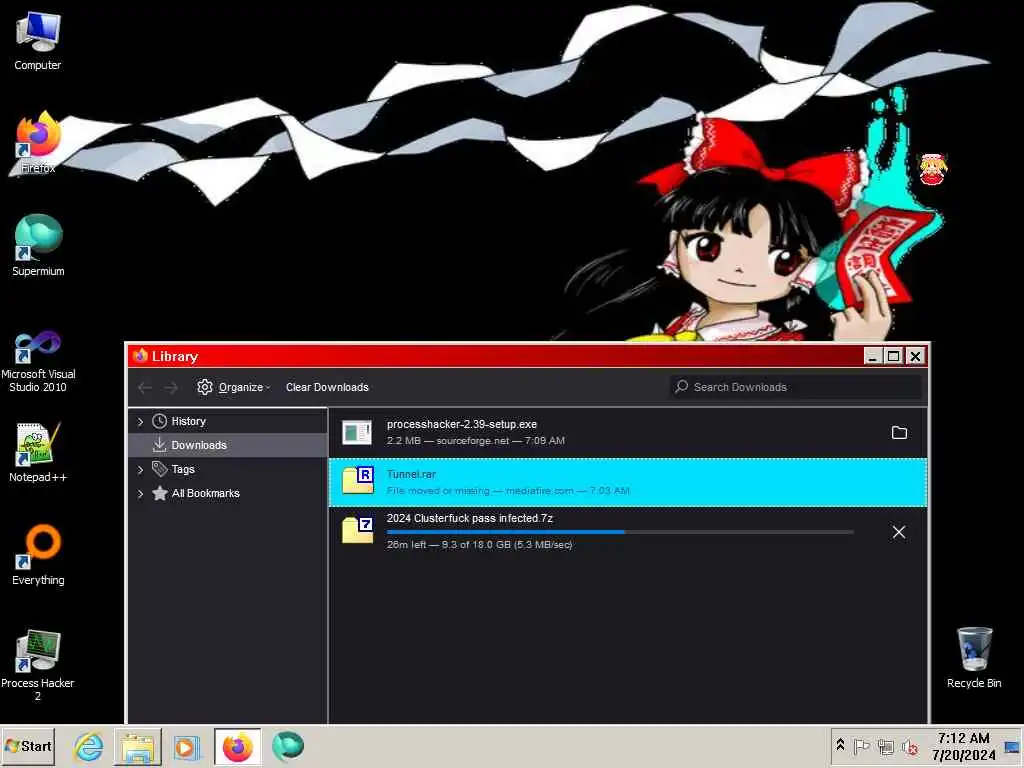Viewport: 1024px width, 768px height.
Task: Select Tags in the Library sidebar
Action: click(183, 469)
